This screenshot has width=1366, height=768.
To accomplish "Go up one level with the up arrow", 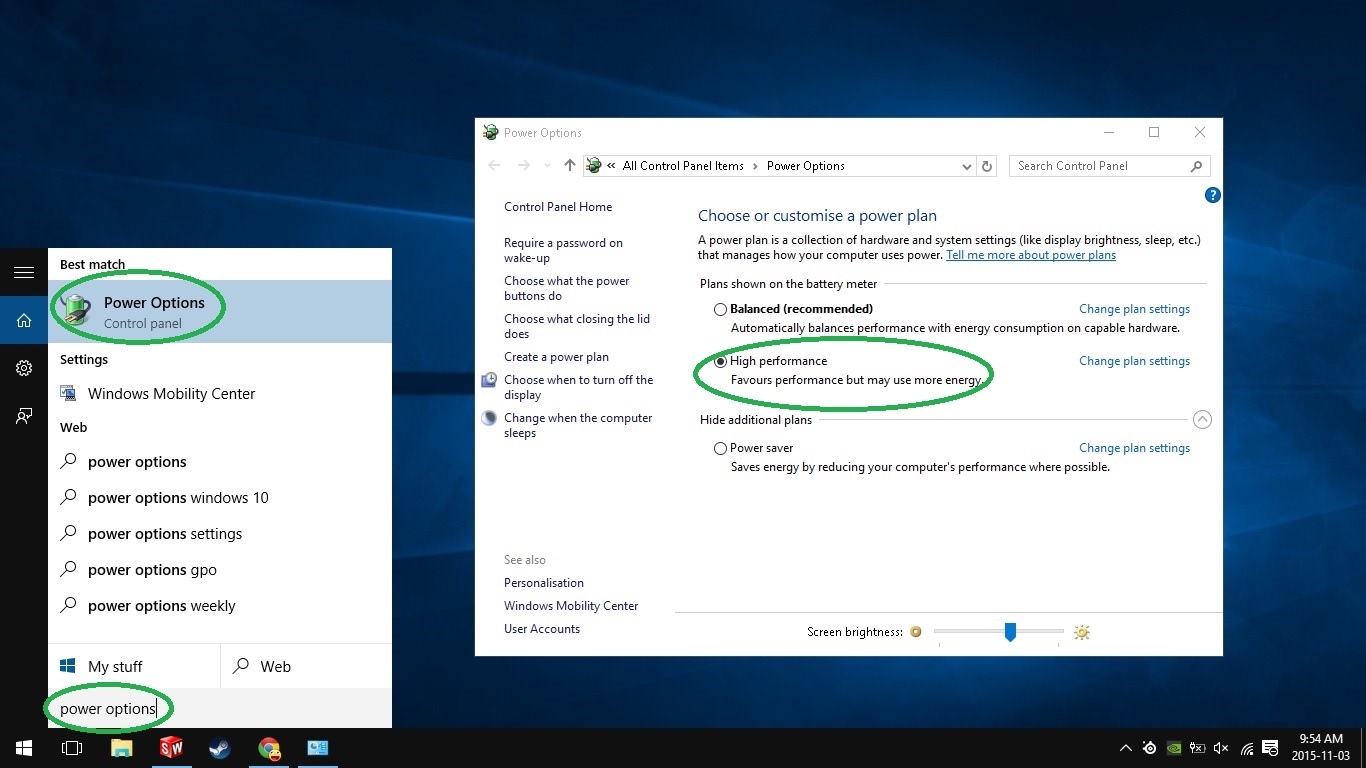I will point(570,166).
